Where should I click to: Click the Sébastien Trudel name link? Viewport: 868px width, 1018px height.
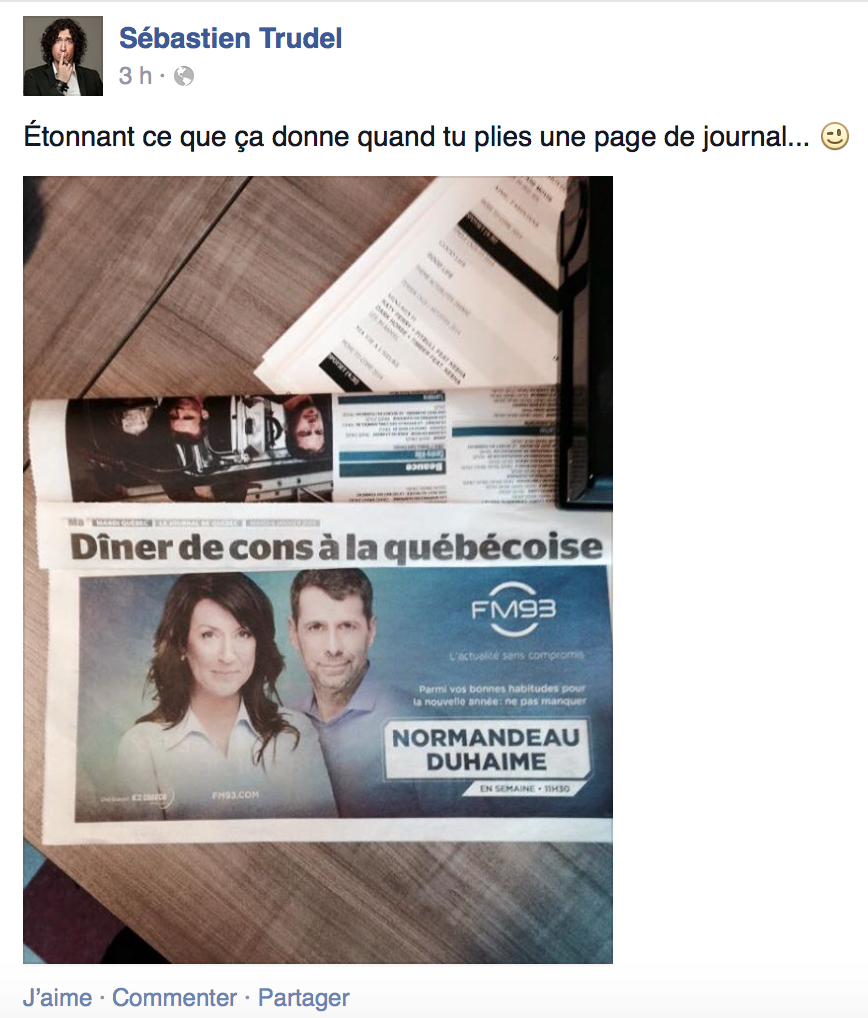tap(230, 38)
